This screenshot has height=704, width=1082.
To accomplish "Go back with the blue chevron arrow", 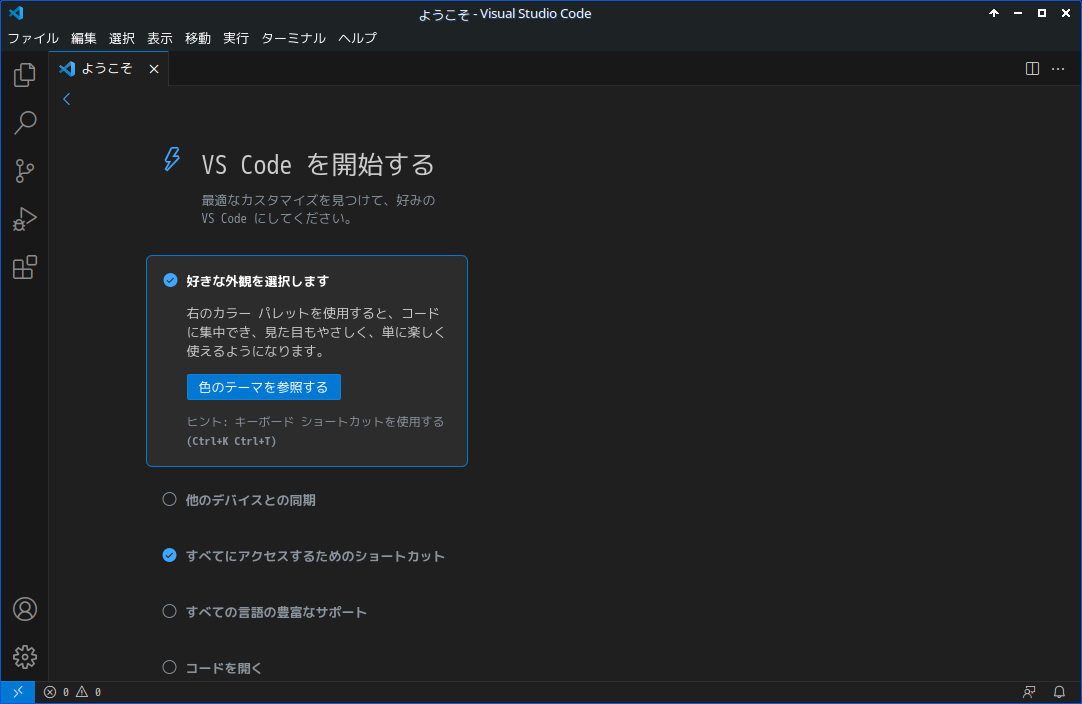I will click(66, 99).
